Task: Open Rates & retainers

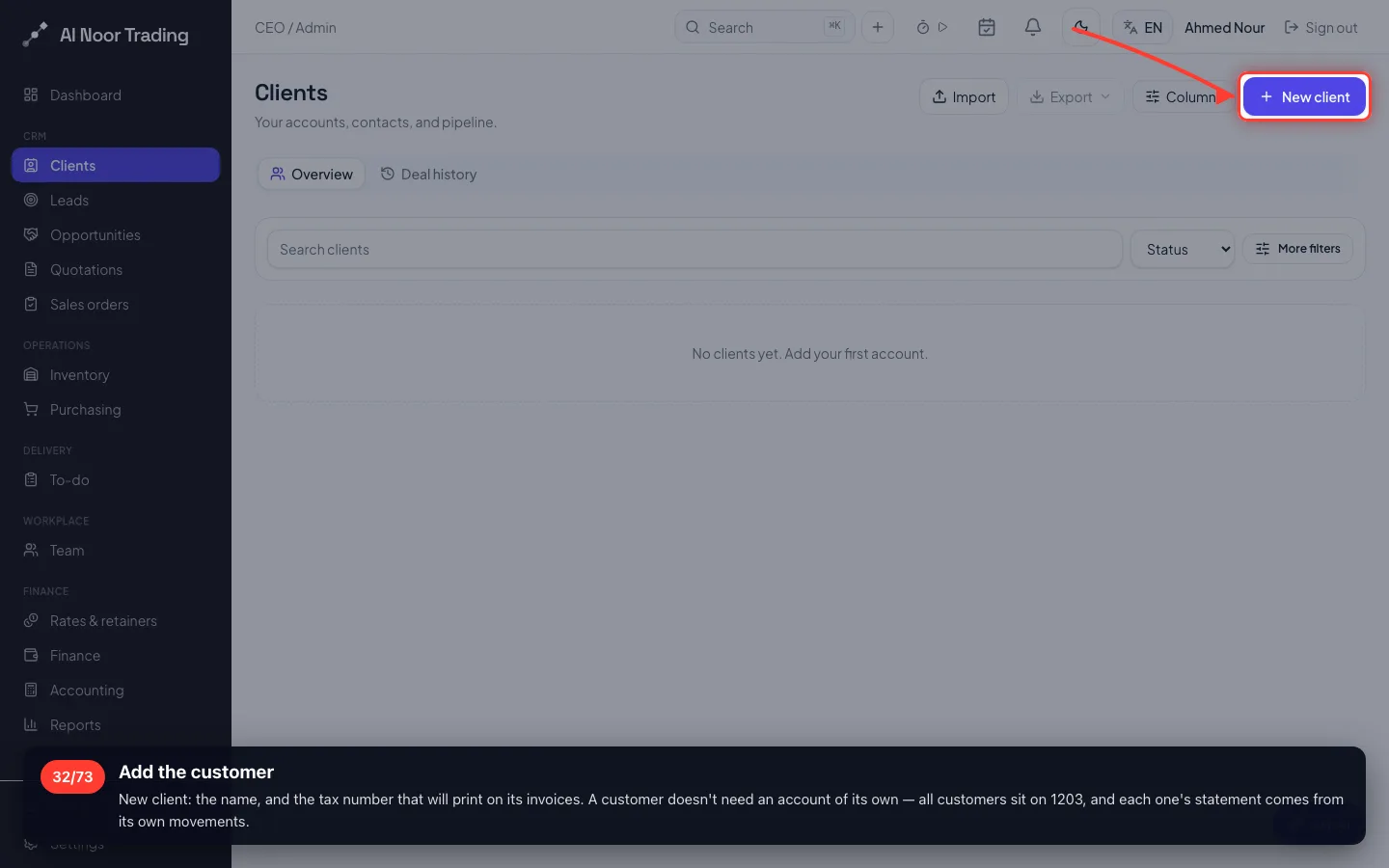Action: pyautogui.click(x=116, y=620)
